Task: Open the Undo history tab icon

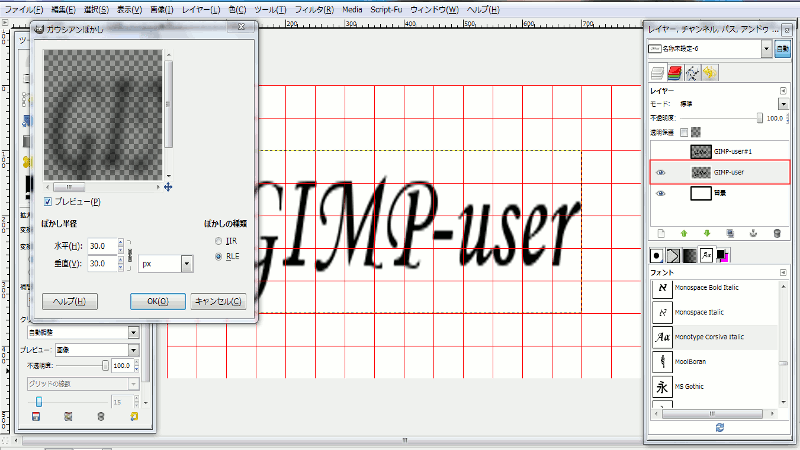Action: click(710, 73)
